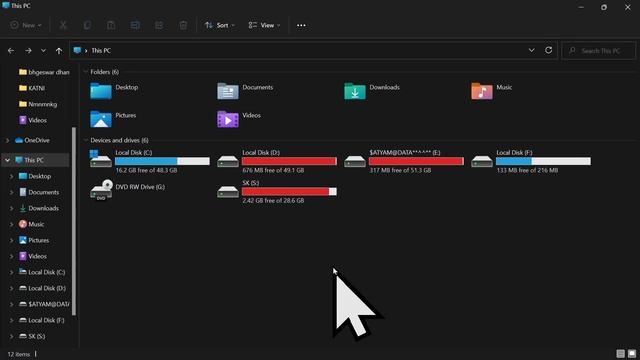640x360 pixels.
Task: Click the Share icon in toolbar
Action: (159, 25)
